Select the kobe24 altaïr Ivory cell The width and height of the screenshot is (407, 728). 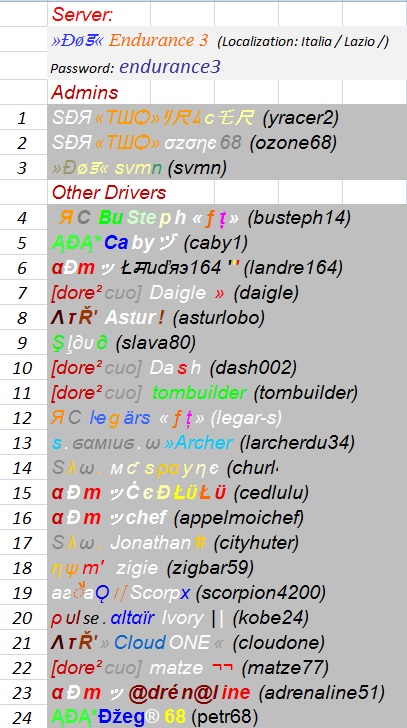[x=227, y=618]
